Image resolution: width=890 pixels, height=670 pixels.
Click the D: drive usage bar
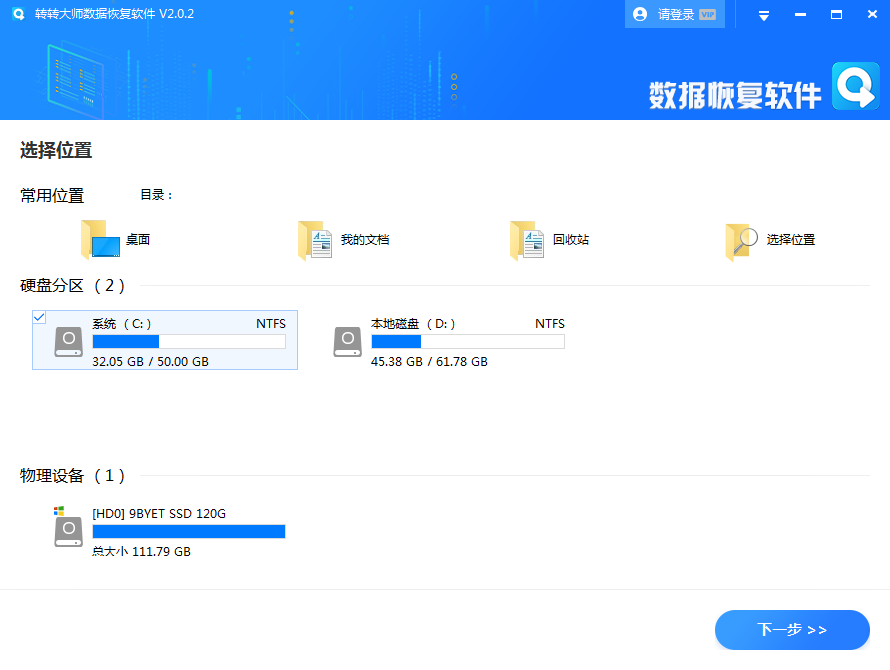[468, 341]
